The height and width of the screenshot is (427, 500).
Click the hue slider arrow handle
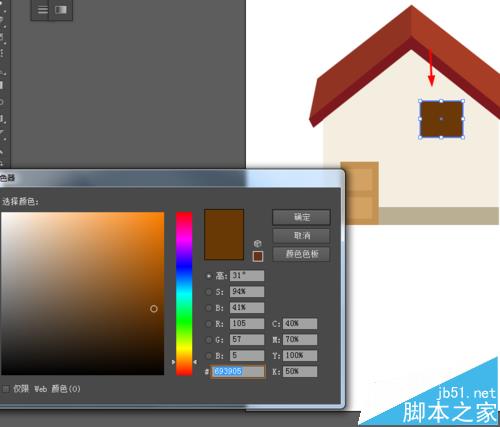[173, 362]
